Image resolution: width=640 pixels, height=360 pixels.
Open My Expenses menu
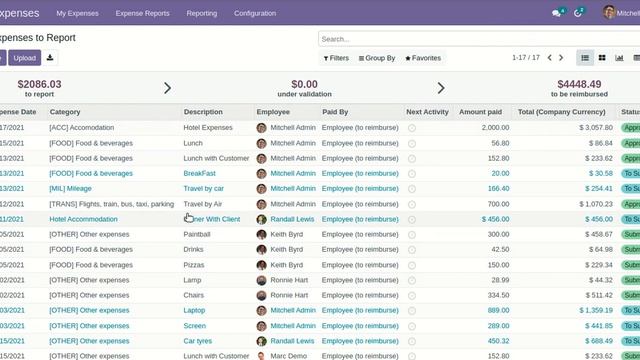77,13
